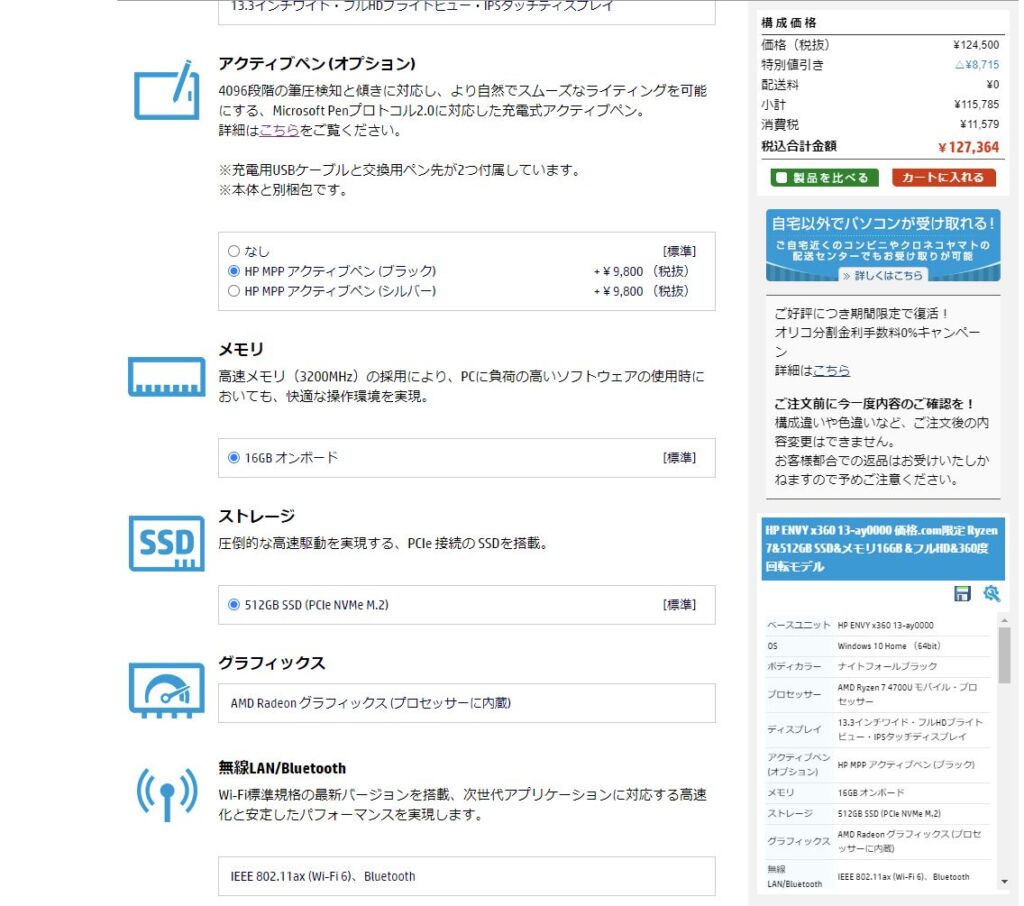Click the ベースユニット row in the summary
1024x906 pixels.
click(878, 625)
